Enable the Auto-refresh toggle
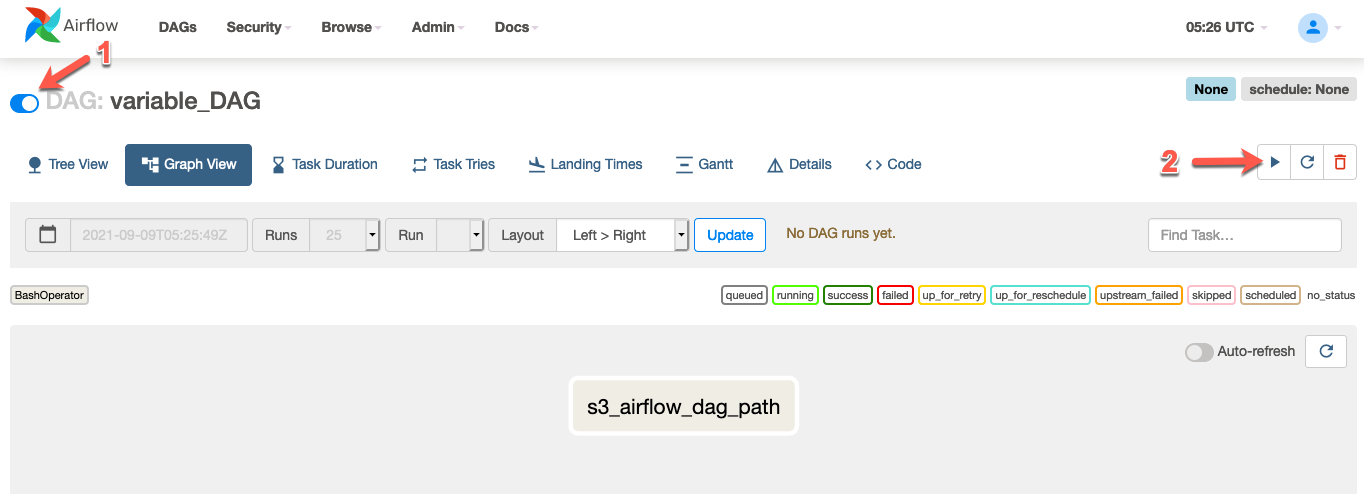The image size is (1364, 494). (x=1198, y=352)
